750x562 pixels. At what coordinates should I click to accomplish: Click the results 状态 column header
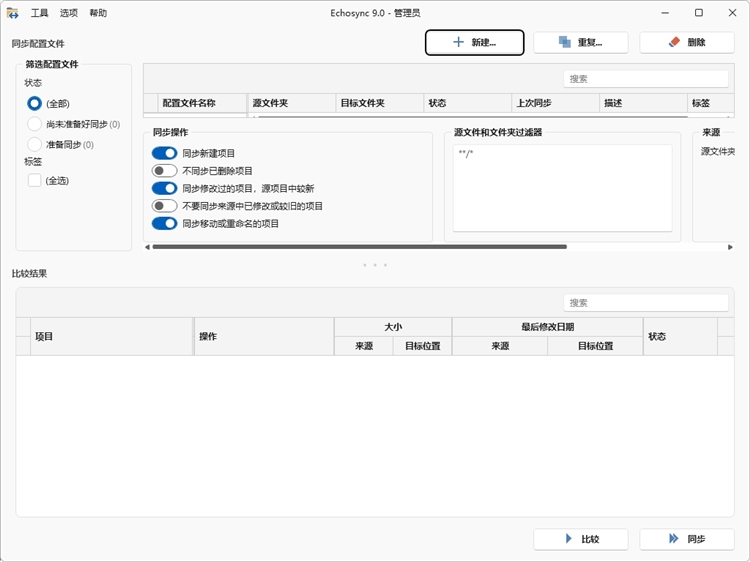click(x=680, y=336)
